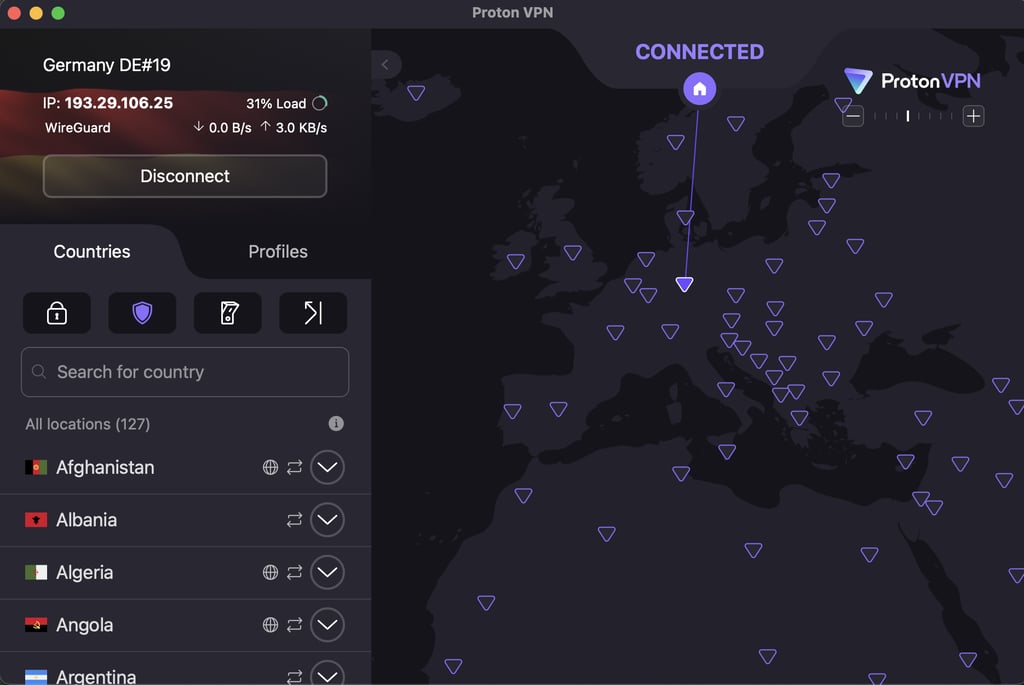Select the Angola country row
The height and width of the screenshot is (685, 1024).
pos(185,626)
